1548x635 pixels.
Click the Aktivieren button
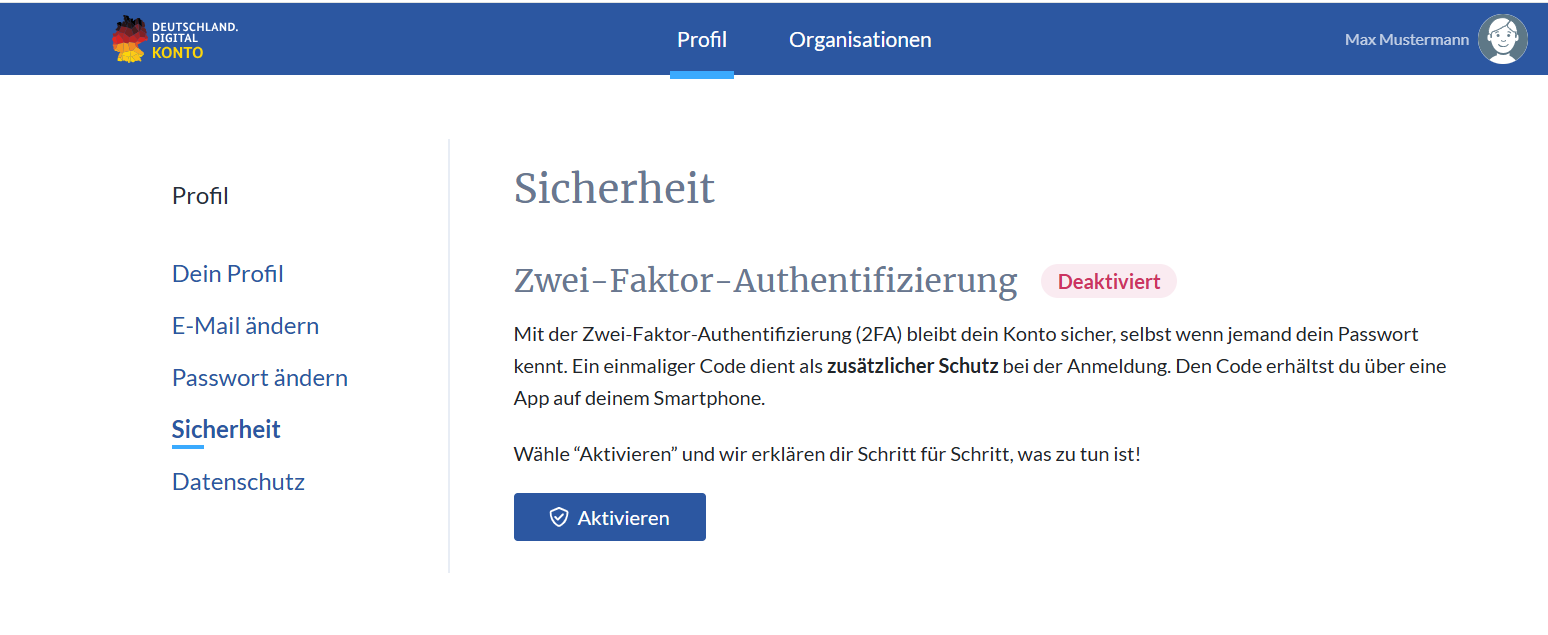tap(610, 517)
